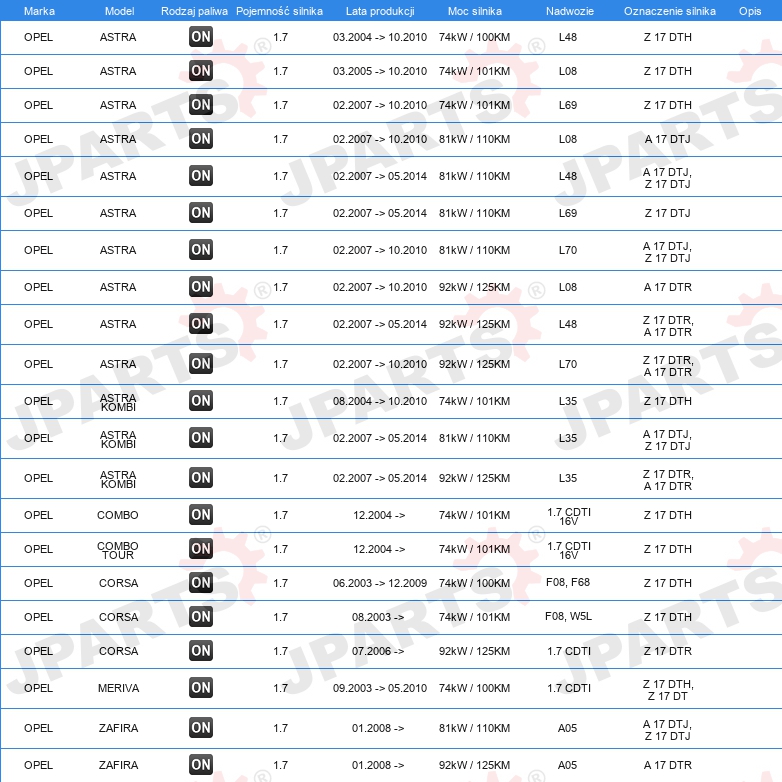
Task: Click the ON diesel badge in Astra 03.2005 row
Action: coord(201,70)
